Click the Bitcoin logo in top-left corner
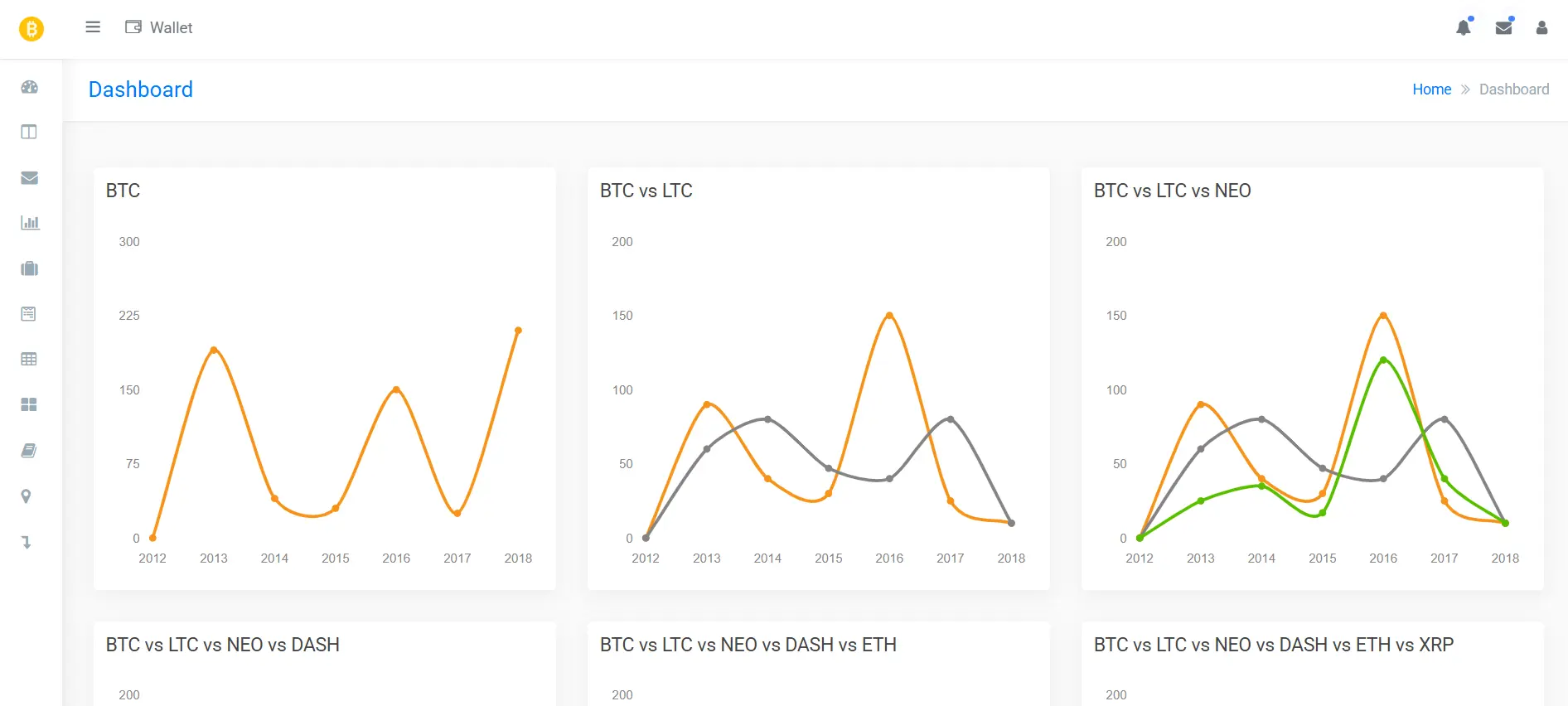1568x706 pixels. pyautogui.click(x=31, y=27)
